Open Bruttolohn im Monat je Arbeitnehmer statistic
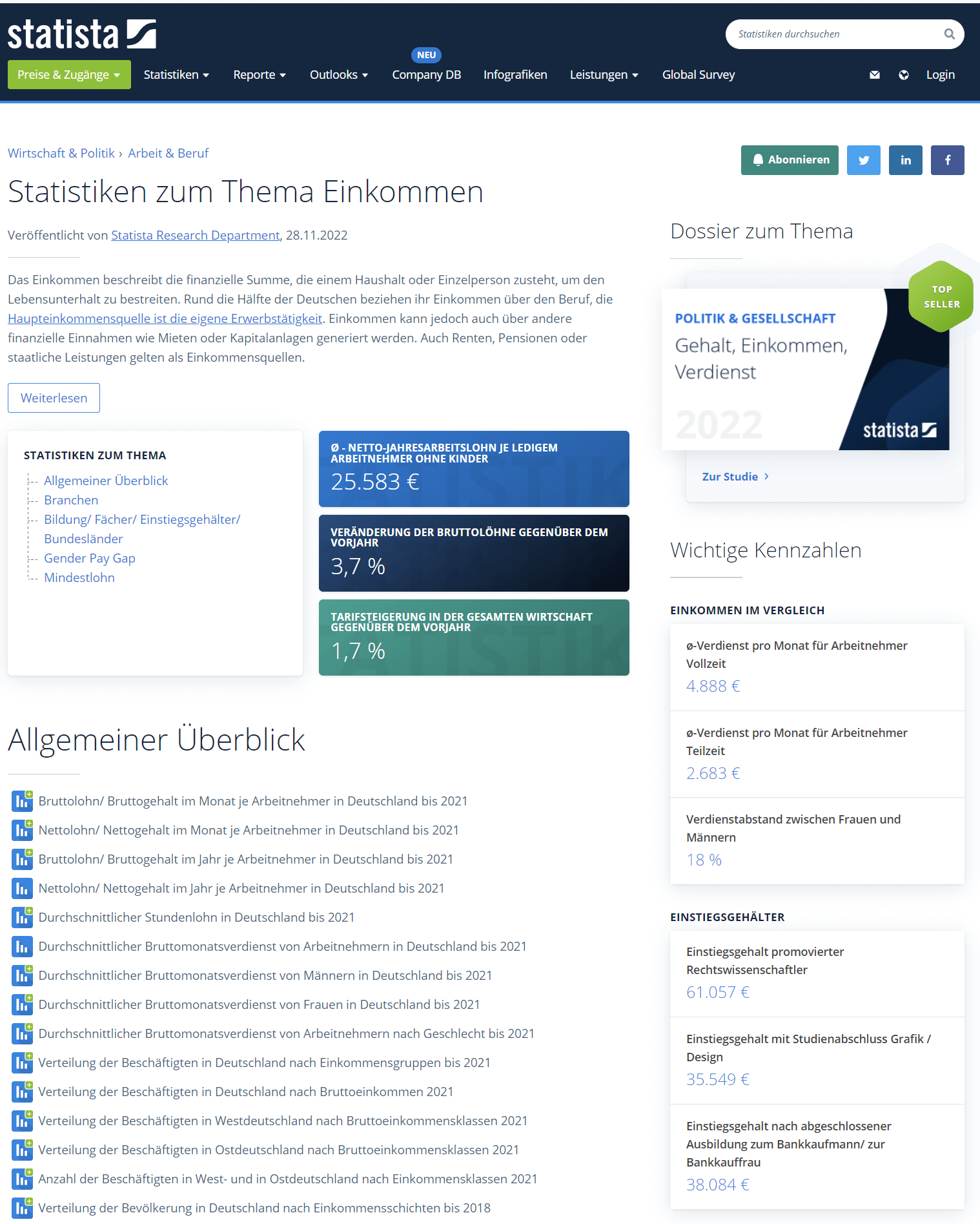Image resolution: width=980 pixels, height=1224 pixels. coord(253,801)
